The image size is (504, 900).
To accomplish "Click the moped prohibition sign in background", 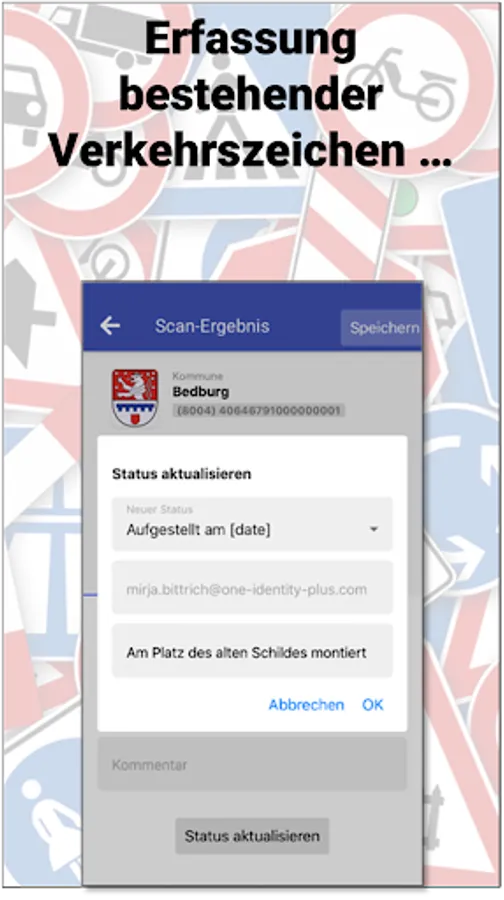I will point(402,80).
